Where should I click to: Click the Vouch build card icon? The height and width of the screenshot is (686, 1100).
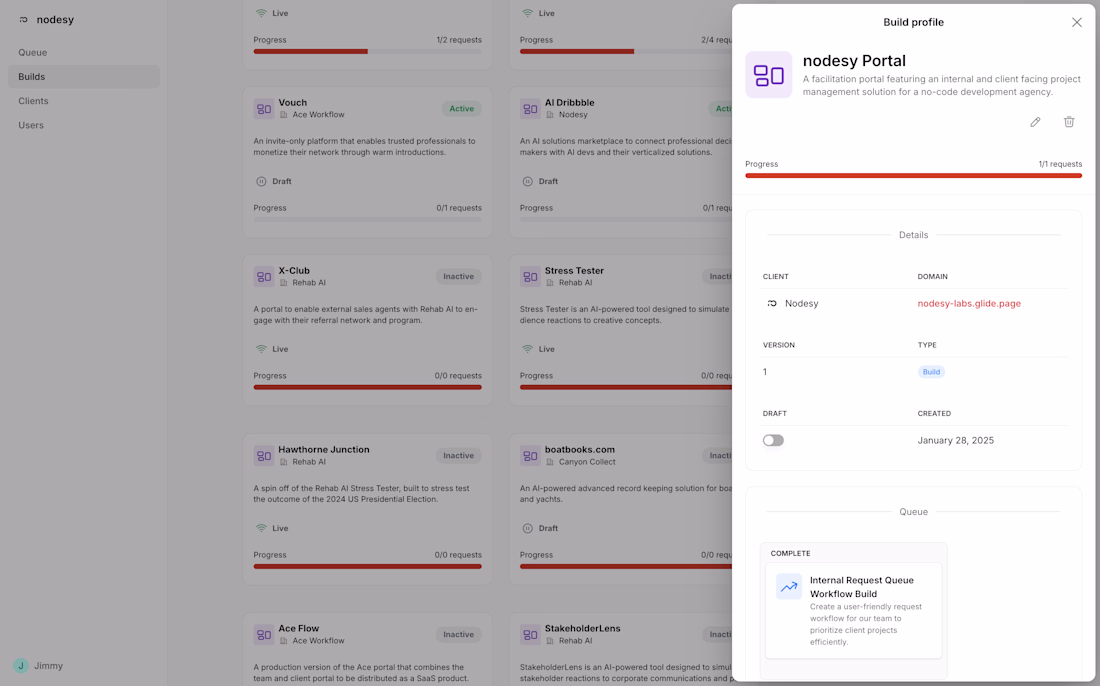coord(264,108)
